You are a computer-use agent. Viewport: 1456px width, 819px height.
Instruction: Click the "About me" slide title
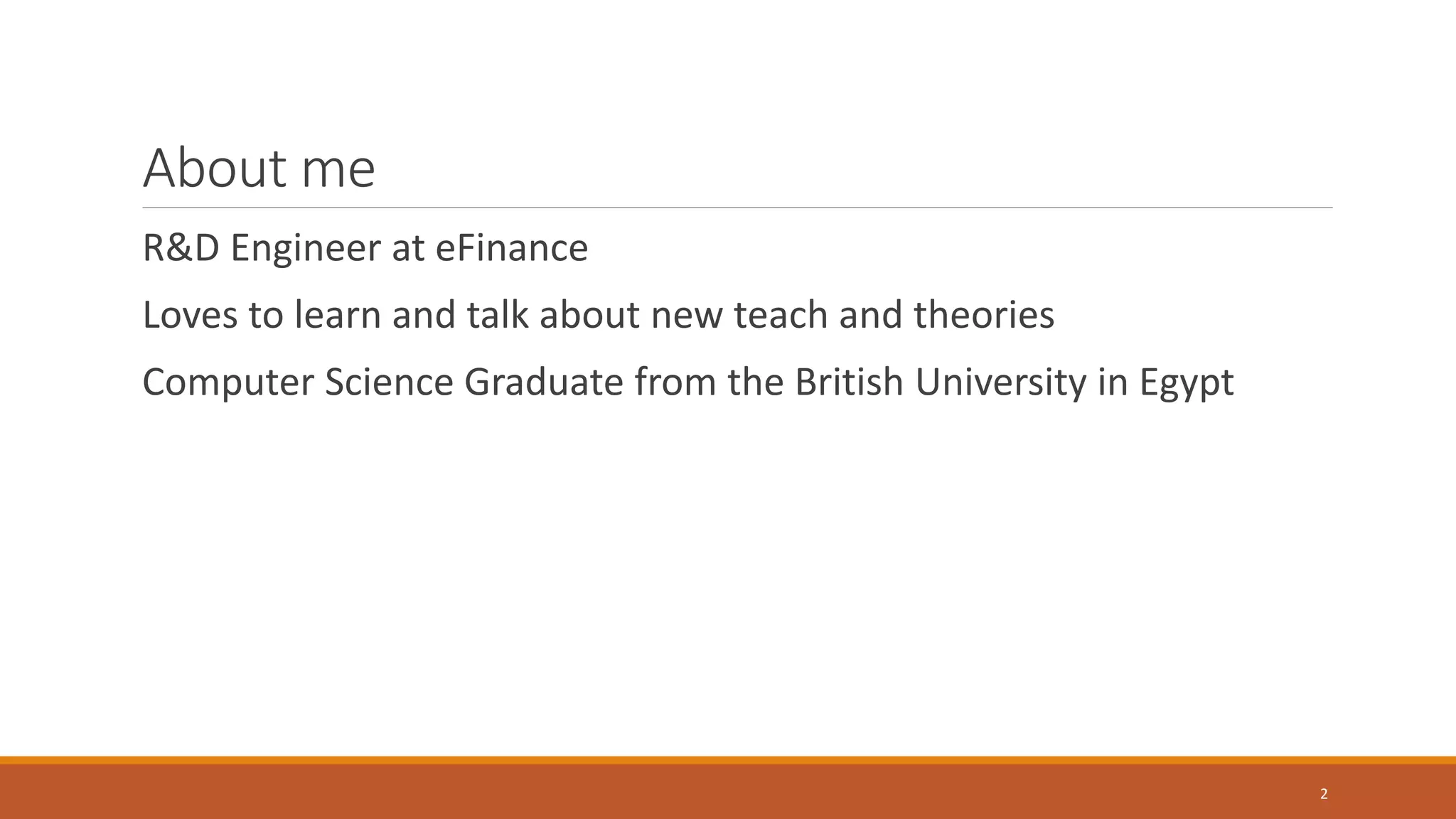259,168
